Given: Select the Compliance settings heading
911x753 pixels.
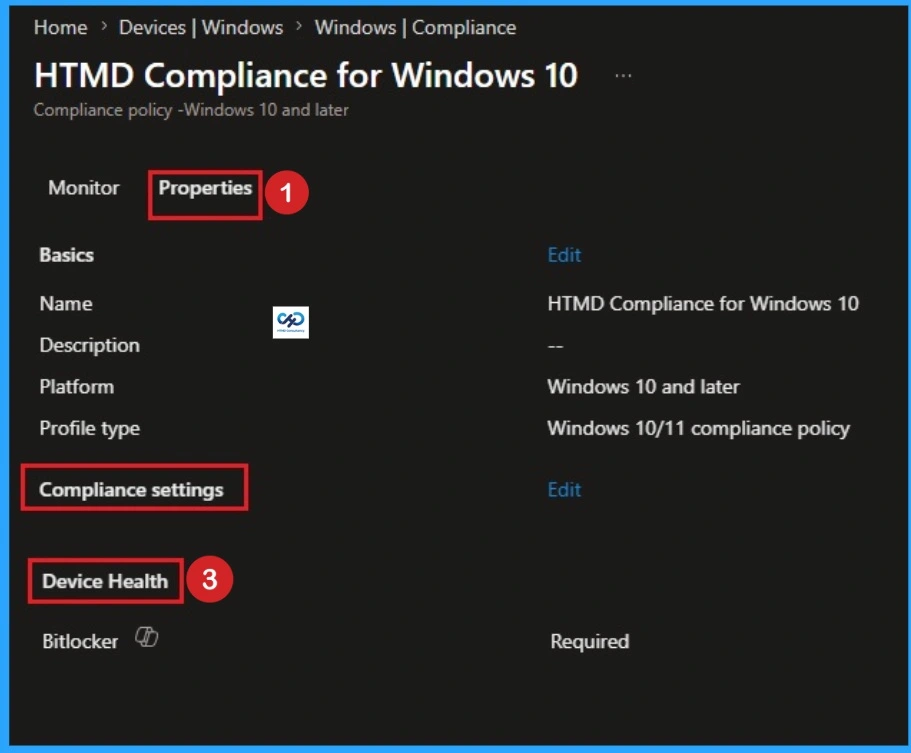Looking at the screenshot, I should click(x=131, y=490).
